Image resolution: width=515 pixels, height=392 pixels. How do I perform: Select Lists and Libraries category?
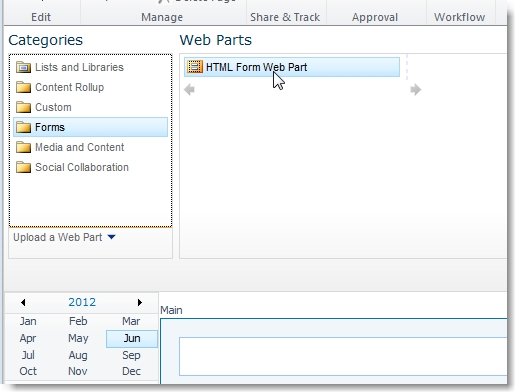click(x=79, y=67)
